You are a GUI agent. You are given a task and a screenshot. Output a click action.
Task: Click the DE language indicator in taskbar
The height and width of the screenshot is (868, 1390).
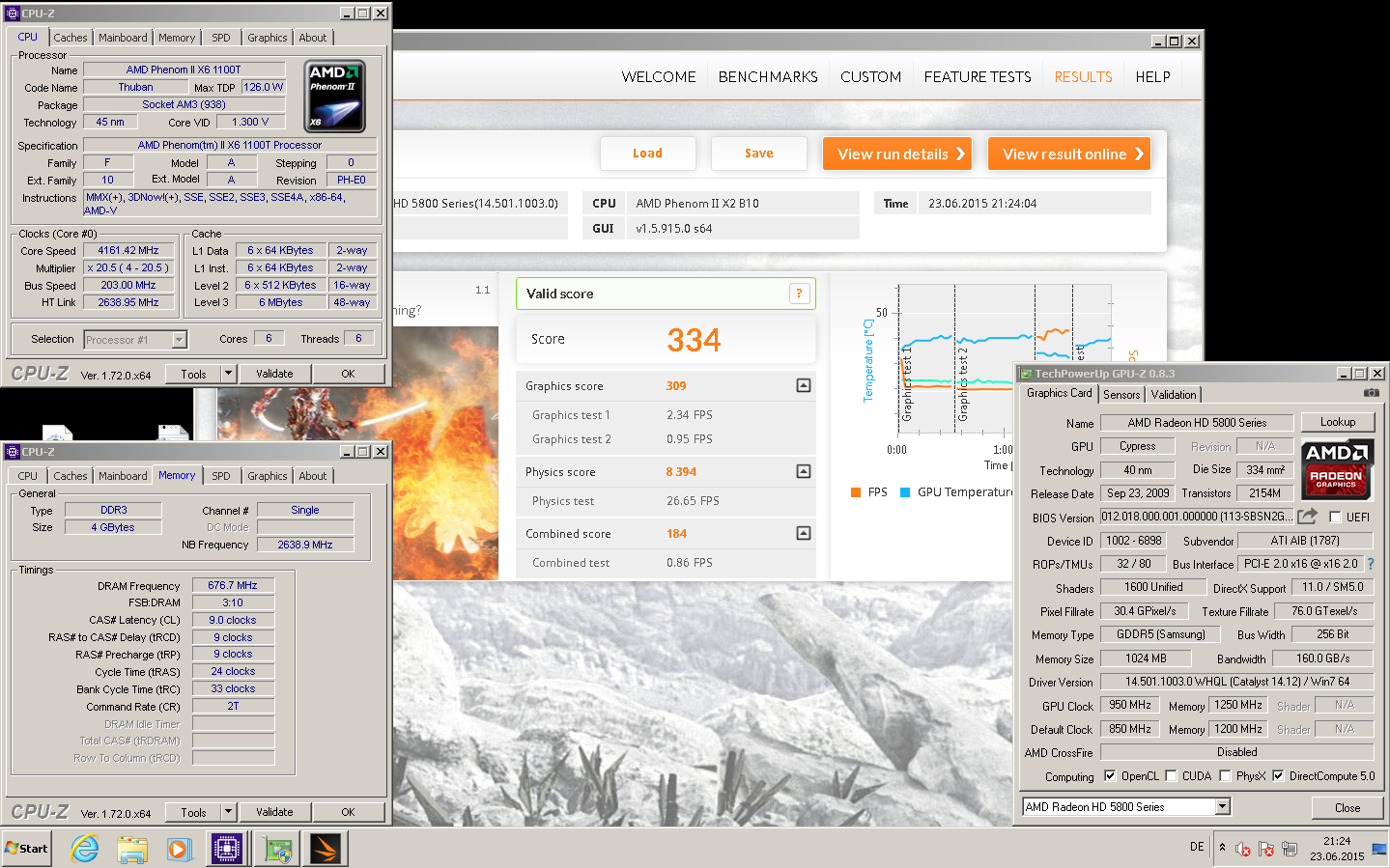pos(1197,847)
